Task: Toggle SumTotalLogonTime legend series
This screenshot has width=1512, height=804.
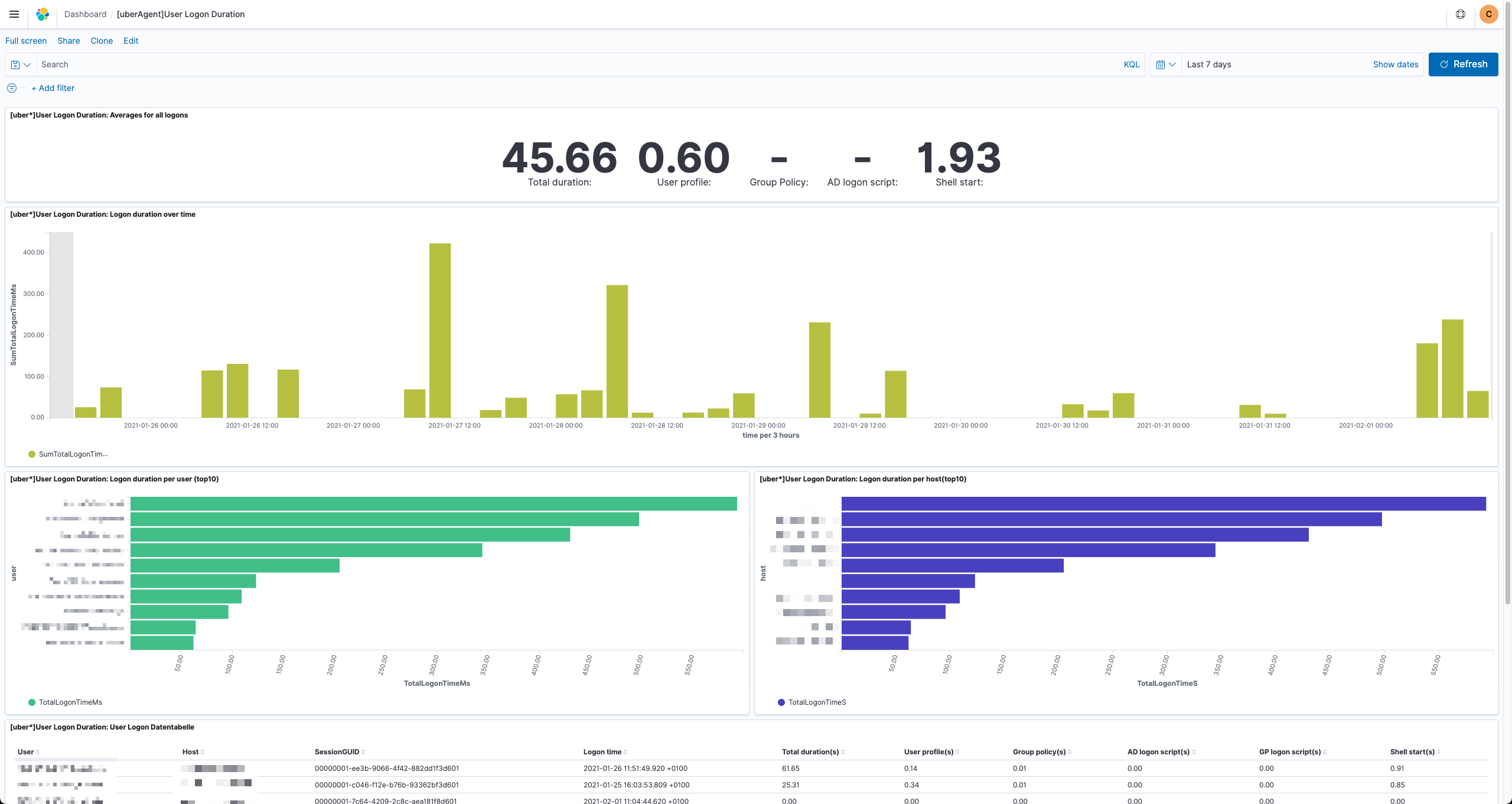Action: 73,454
